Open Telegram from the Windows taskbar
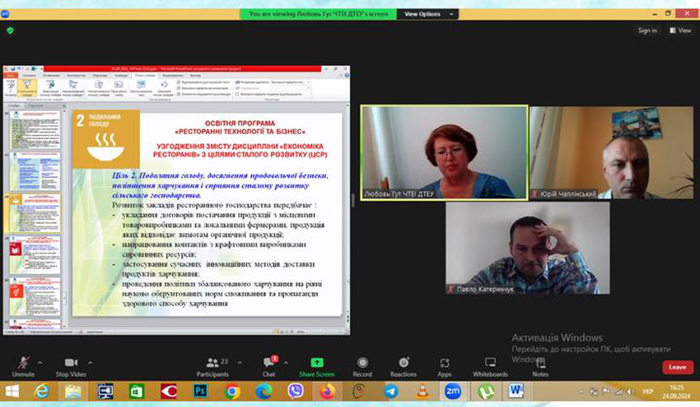This screenshot has width=700, height=407. 389,391
